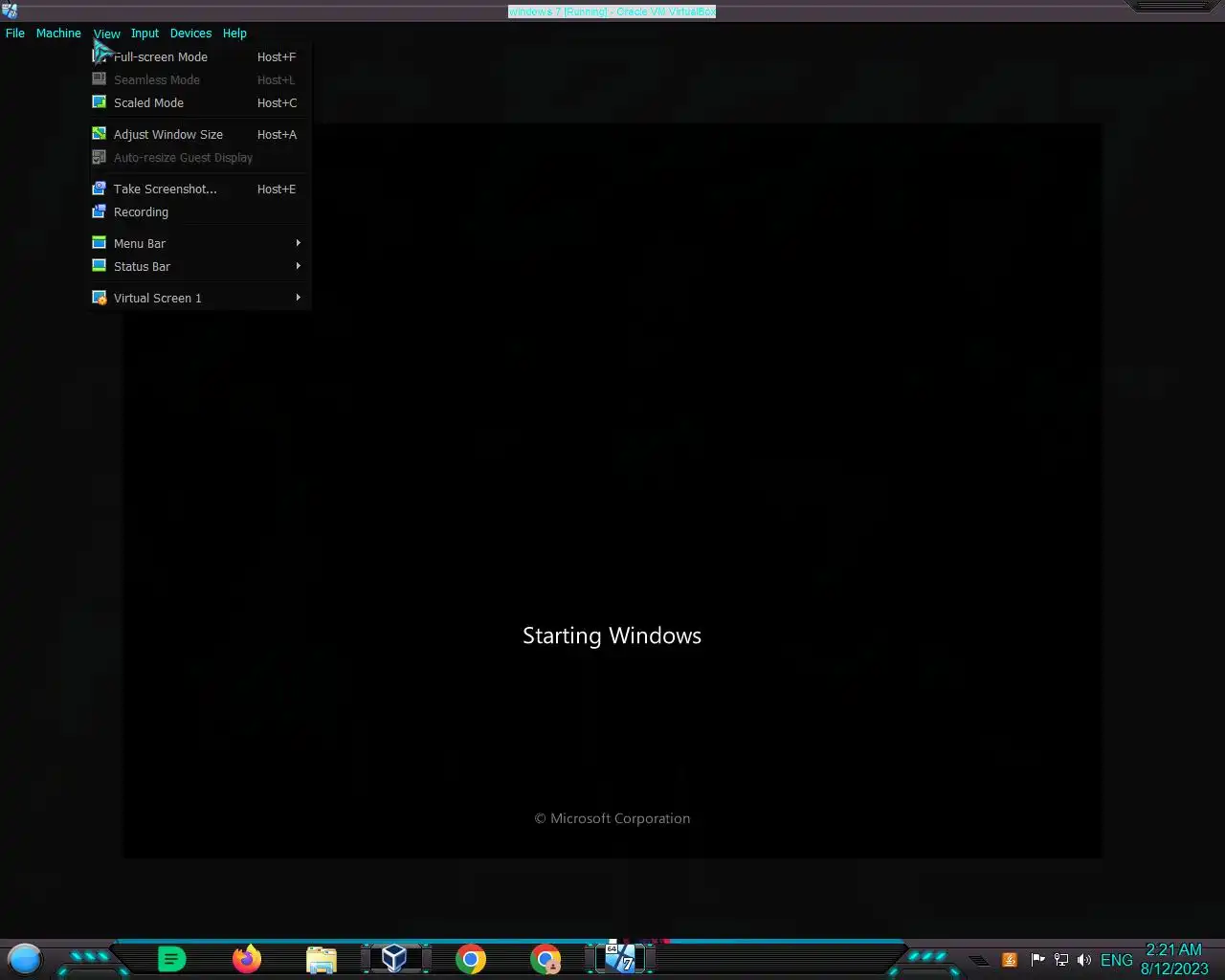1225x980 pixels.
Task: Click the Host+E shortcut text
Action: pyautogui.click(x=277, y=189)
